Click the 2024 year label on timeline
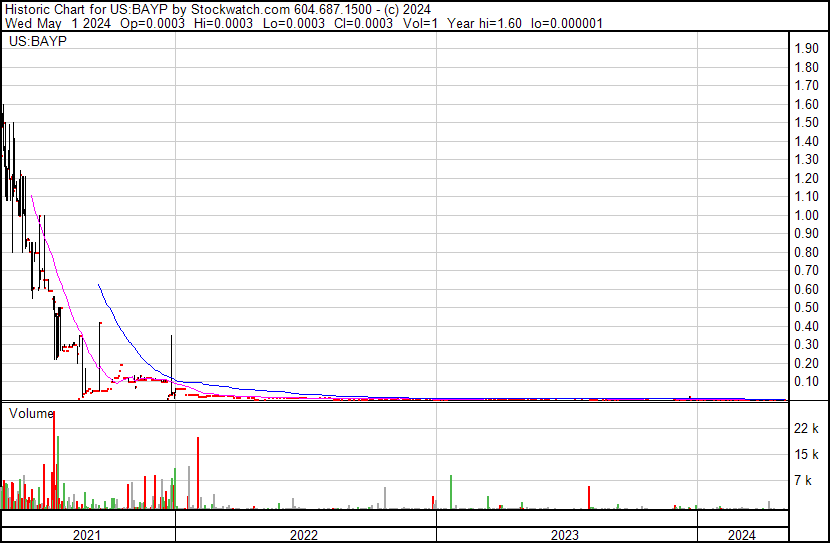This screenshot has height=543, width=830. [742, 535]
